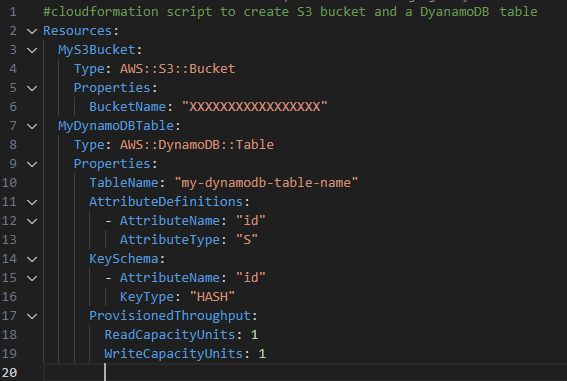
Task: Collapse the ProvisionedThroughput block
Action: (32, 317)
